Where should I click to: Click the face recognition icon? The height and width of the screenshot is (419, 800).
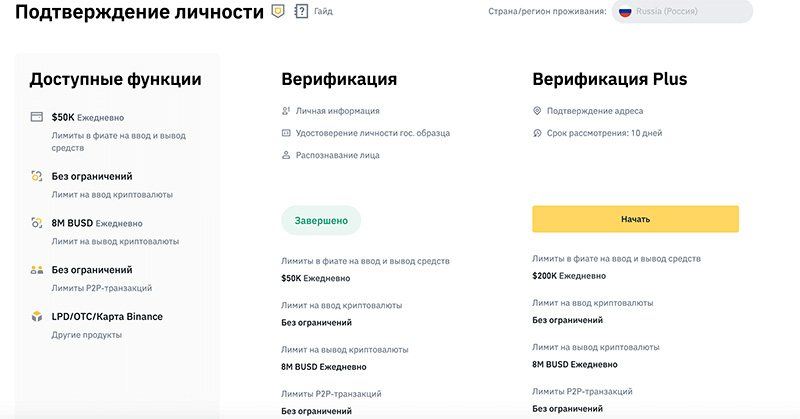[x=286, y=155]
